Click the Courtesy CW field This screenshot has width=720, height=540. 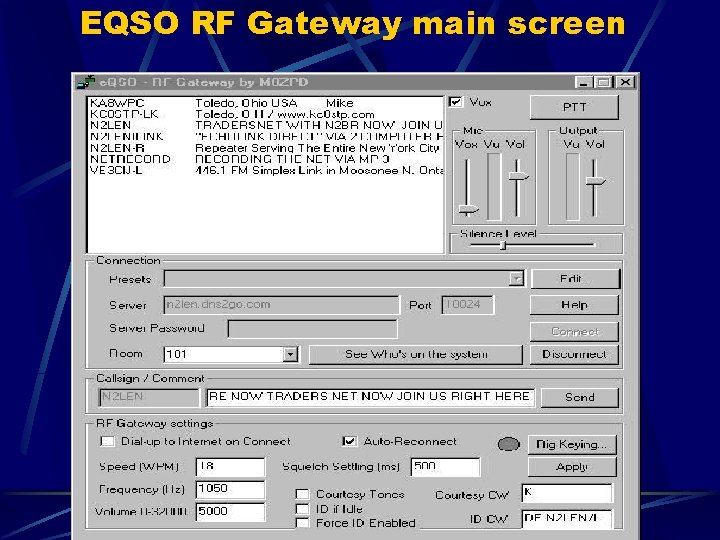pos(567,493)
